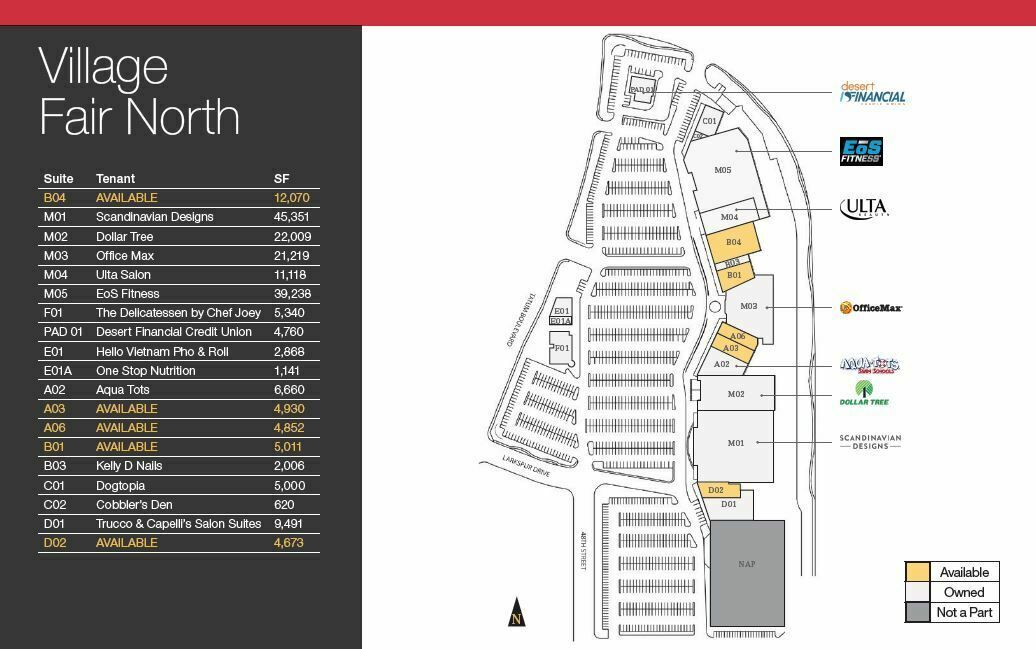
Task: Select the D02 AVAILABLE row in table
Action: (x=179, y=543)
